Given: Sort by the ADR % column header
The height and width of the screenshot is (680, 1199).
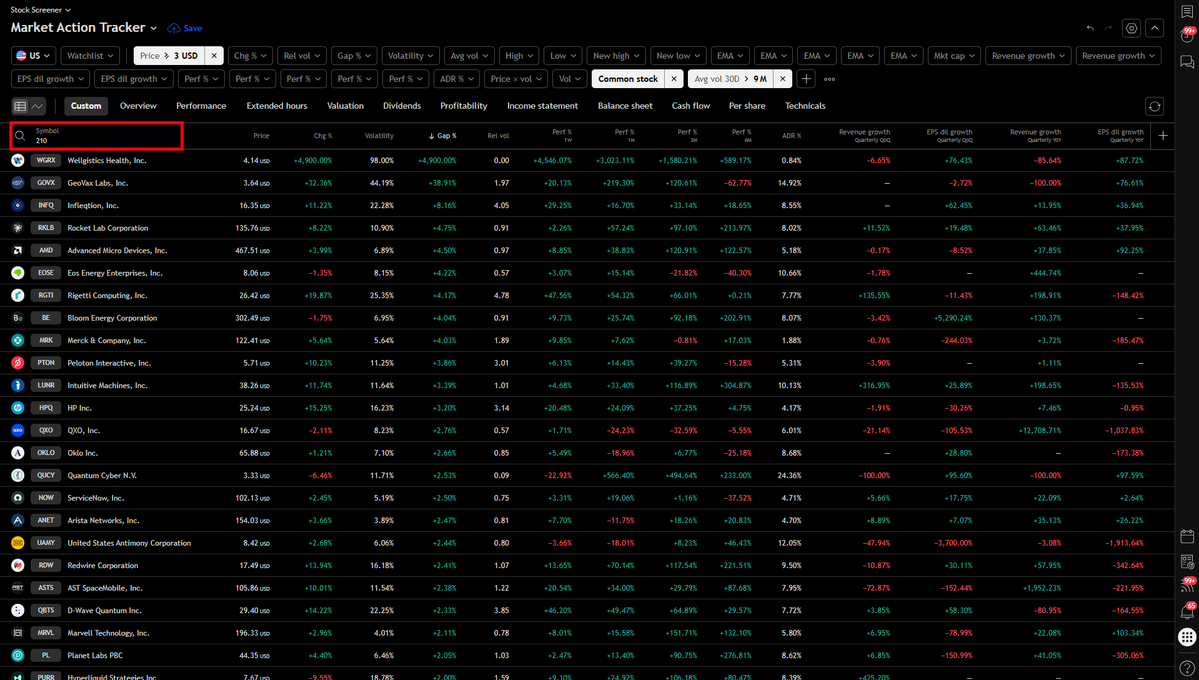Looking at the screenshot, I should pyautogui.click(x=791, y=136).
